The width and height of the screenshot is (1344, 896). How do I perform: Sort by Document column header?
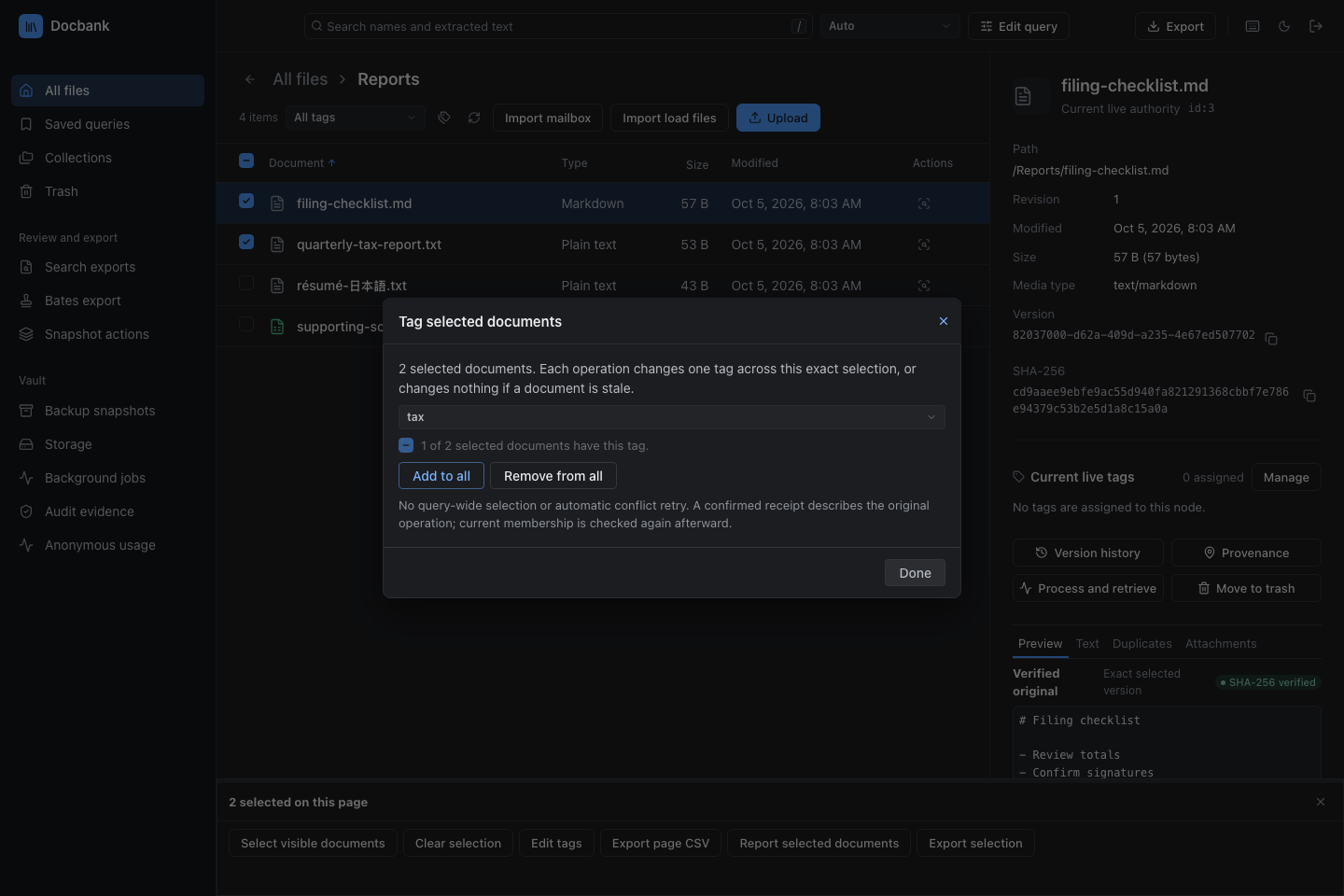point(301,163)
